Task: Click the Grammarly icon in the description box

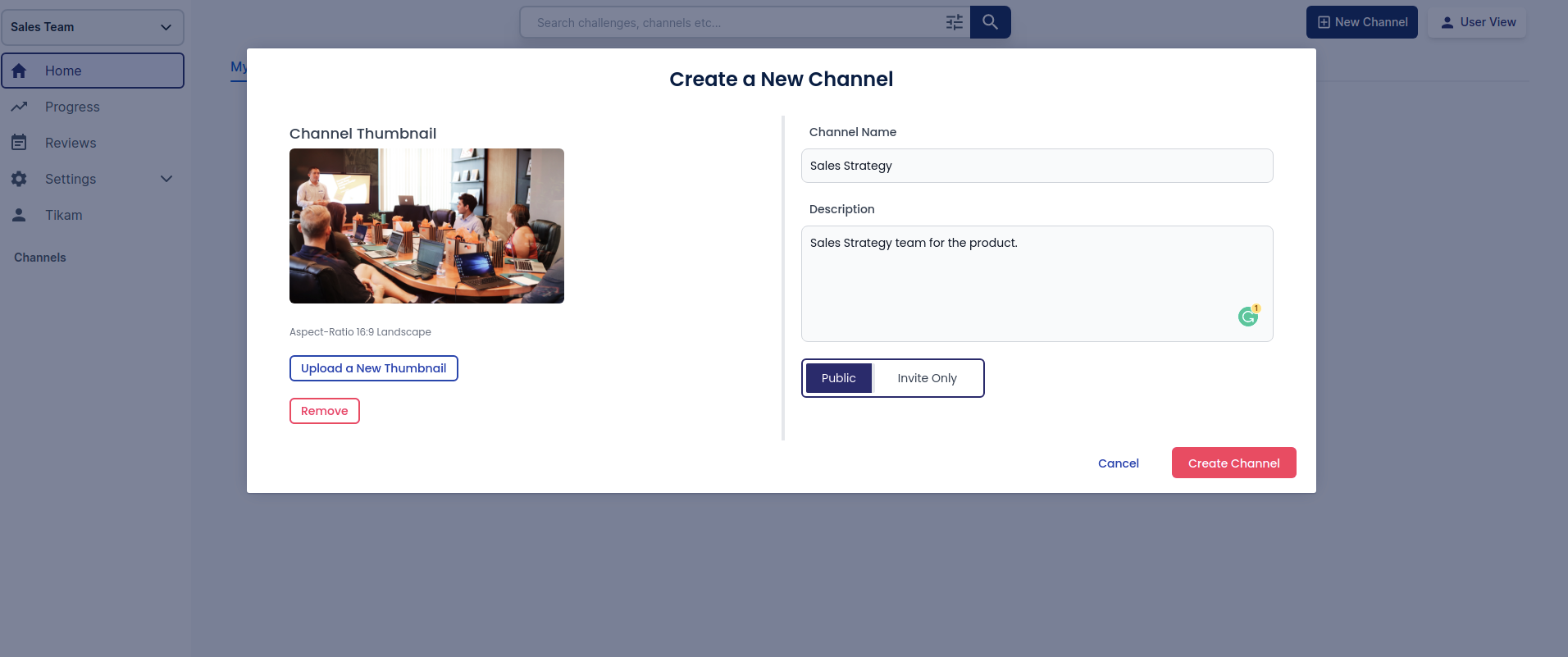Action: (1248, 316)
